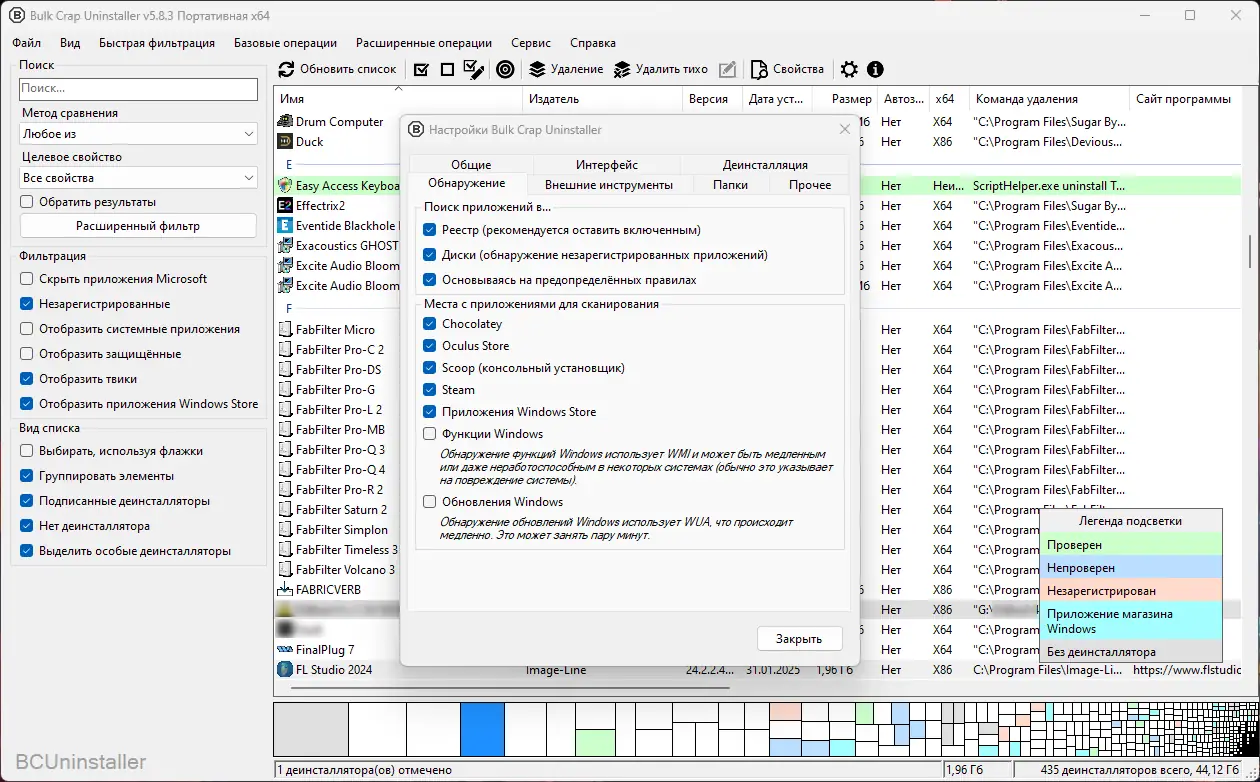The width and height of the screenshot is (1260, 782).
Task: Click the FABRICVERB row icon
Action: tap(285, 590)
